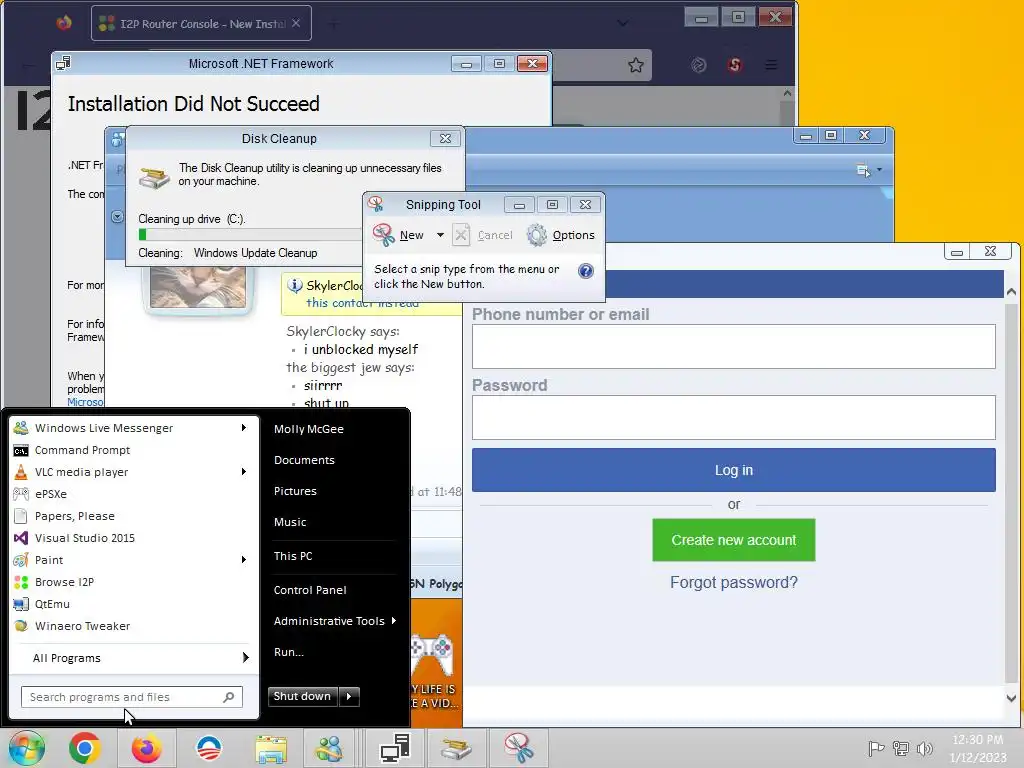The height and width of the screenshot is (768, 1024).
Task: Open volume speaker tray icon
Action: click(x=924, y=748)
